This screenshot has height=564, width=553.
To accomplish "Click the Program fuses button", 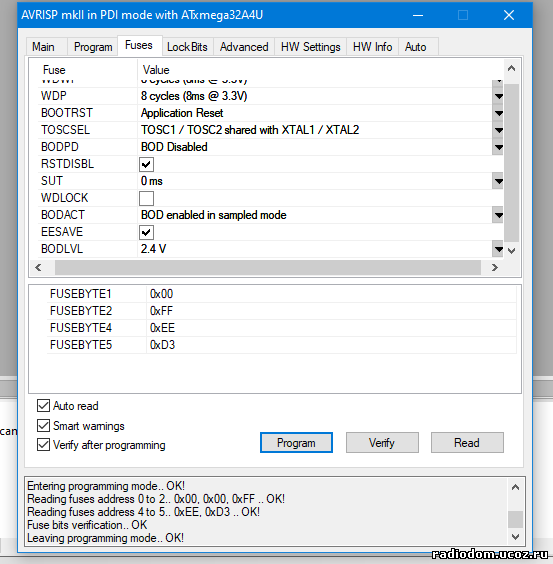I will [x=296, y=442].
